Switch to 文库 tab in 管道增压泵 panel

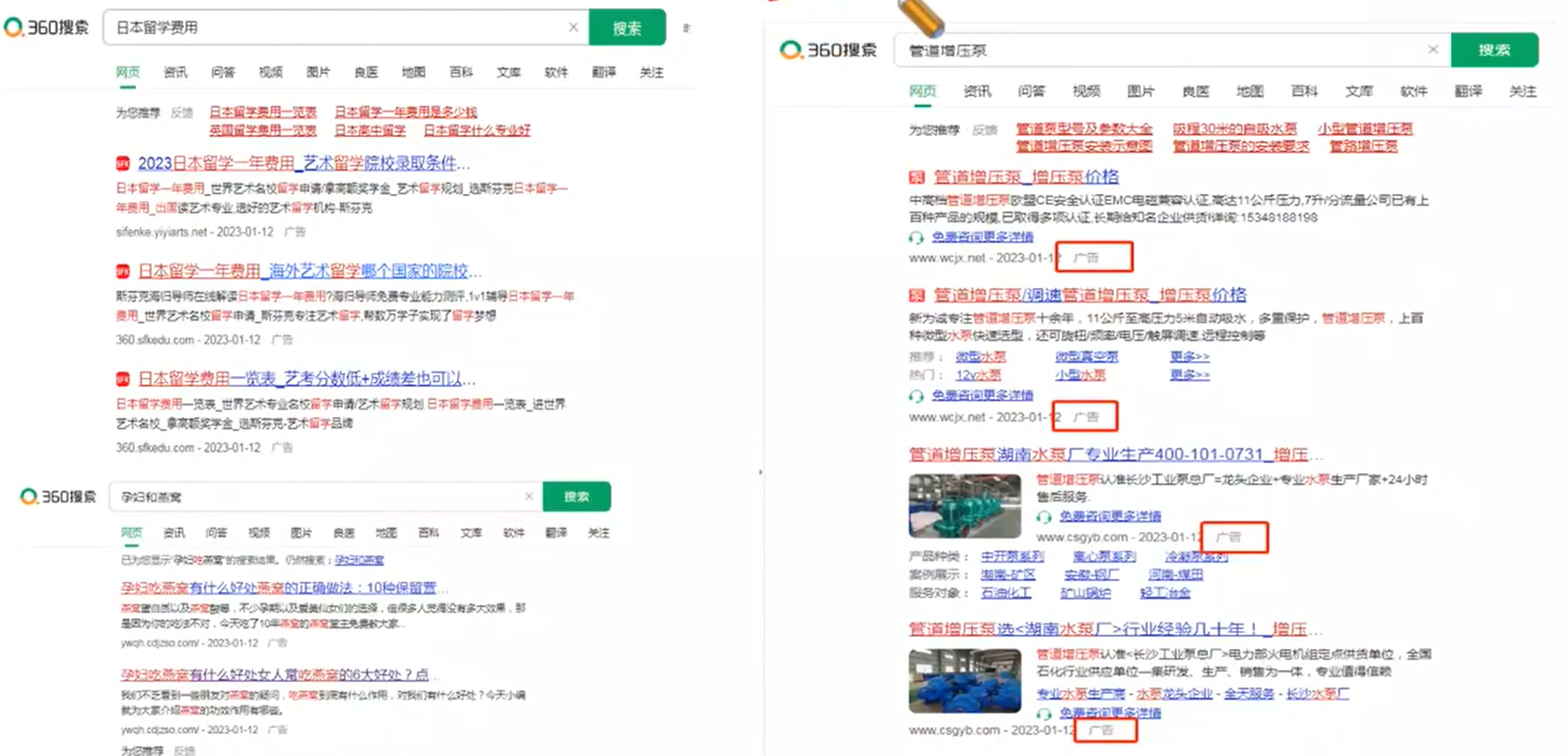pos(1359,91)
